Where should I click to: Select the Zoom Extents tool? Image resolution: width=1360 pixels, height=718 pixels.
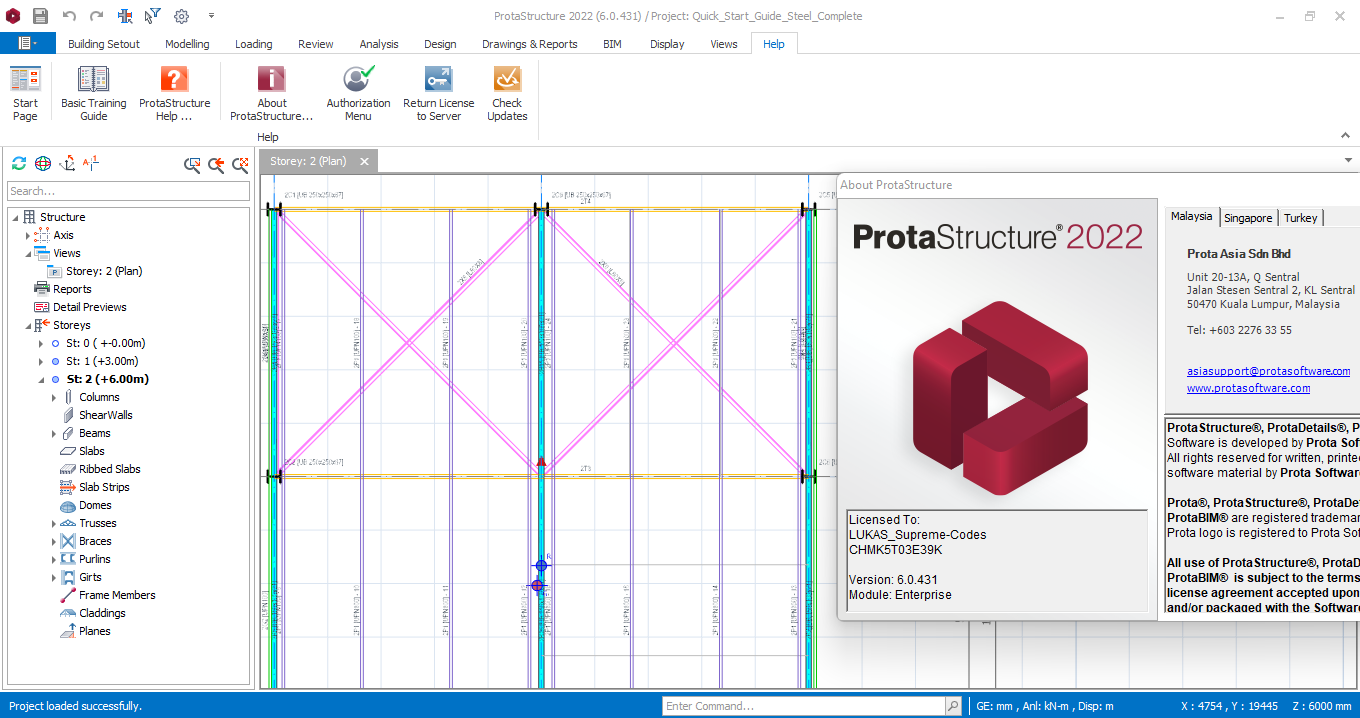tap(240, 165)
